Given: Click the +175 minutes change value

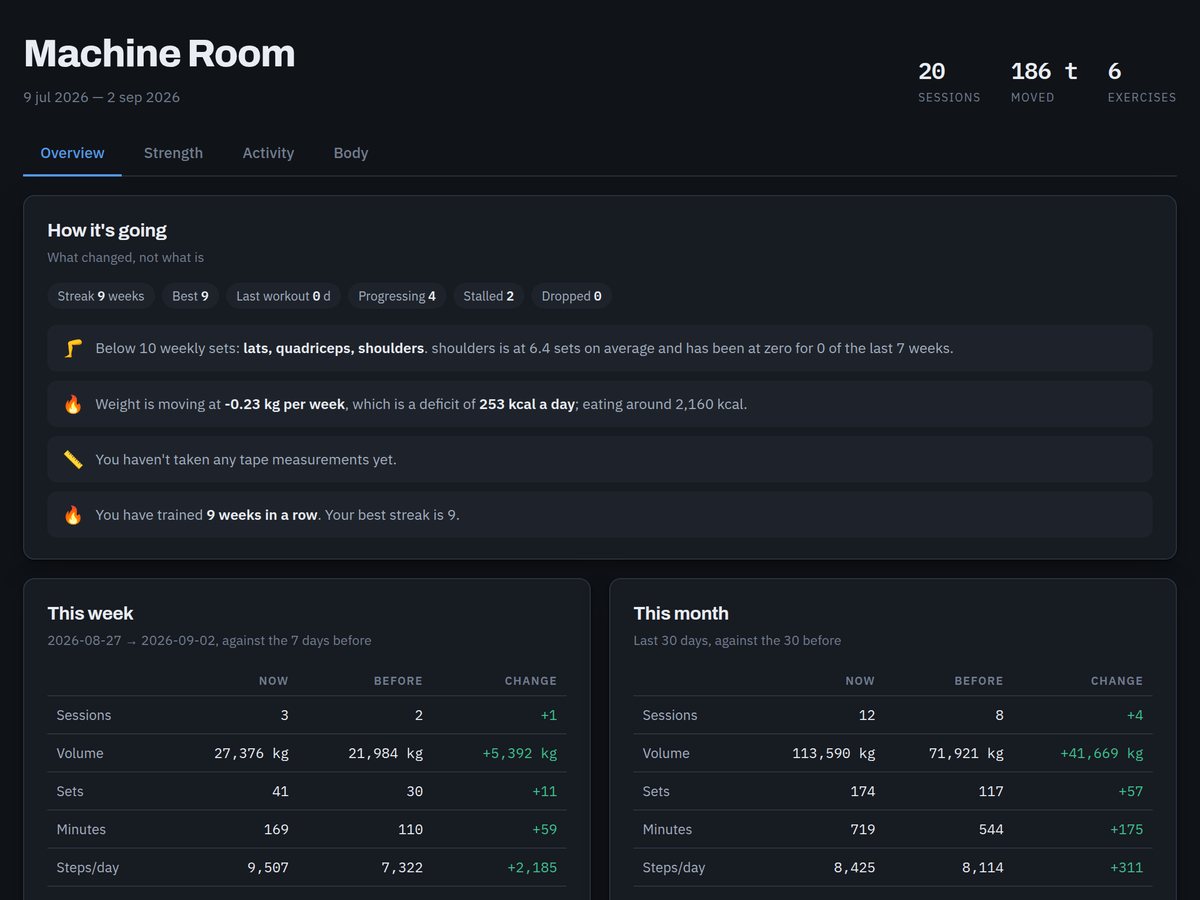Looking at the screenshot, I should point(1126,829).
